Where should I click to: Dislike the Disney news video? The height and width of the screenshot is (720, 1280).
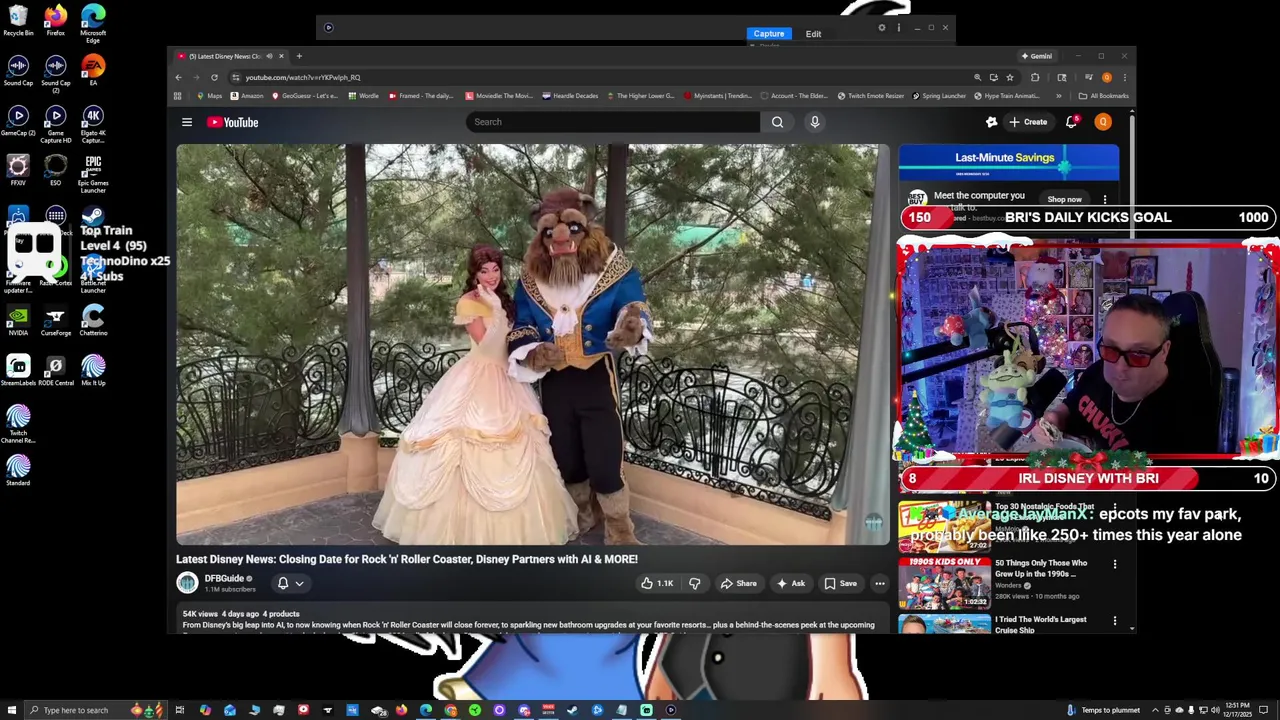695,583
